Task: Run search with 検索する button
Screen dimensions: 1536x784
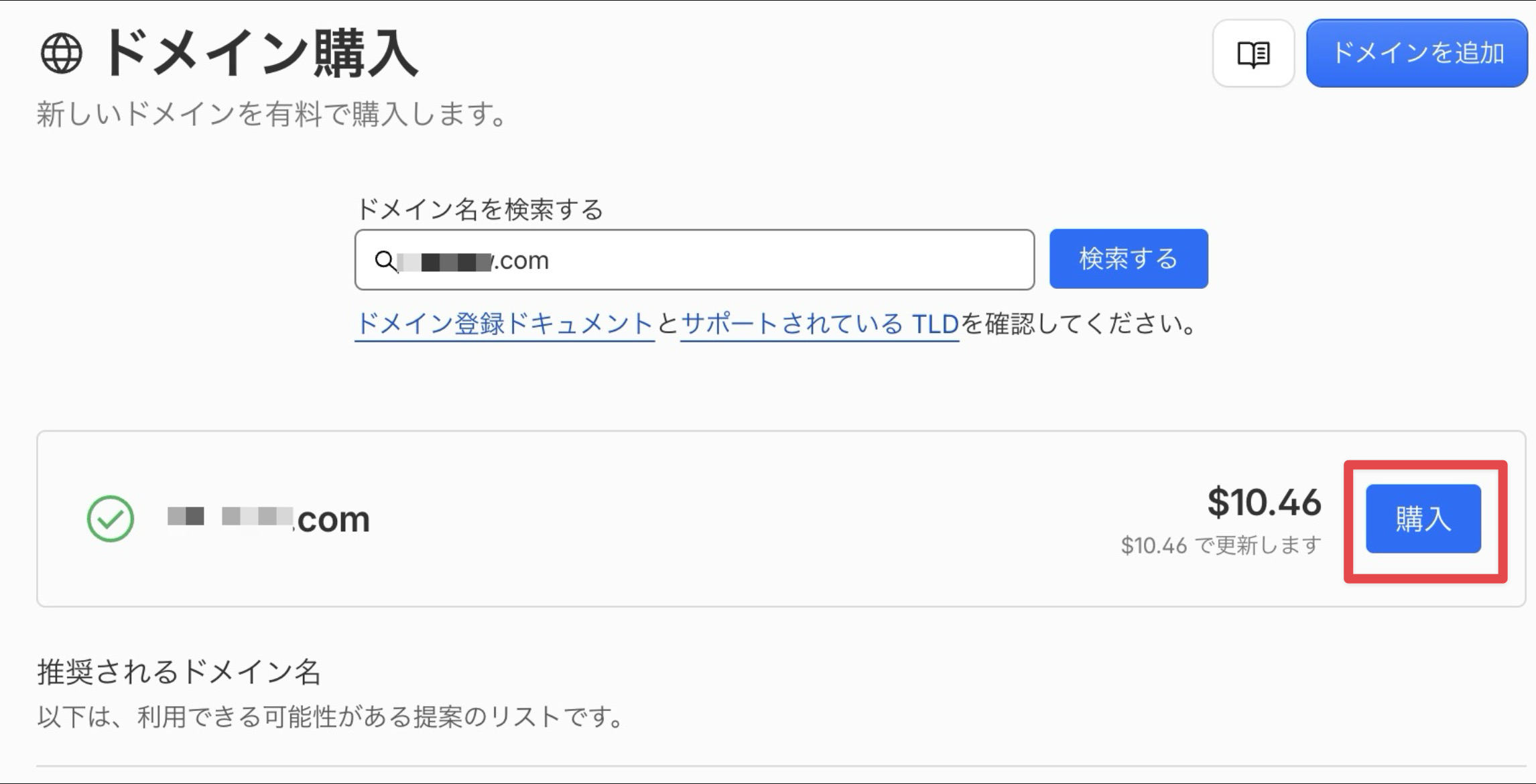Action: pyautogui.click(x=1129, y=259)
